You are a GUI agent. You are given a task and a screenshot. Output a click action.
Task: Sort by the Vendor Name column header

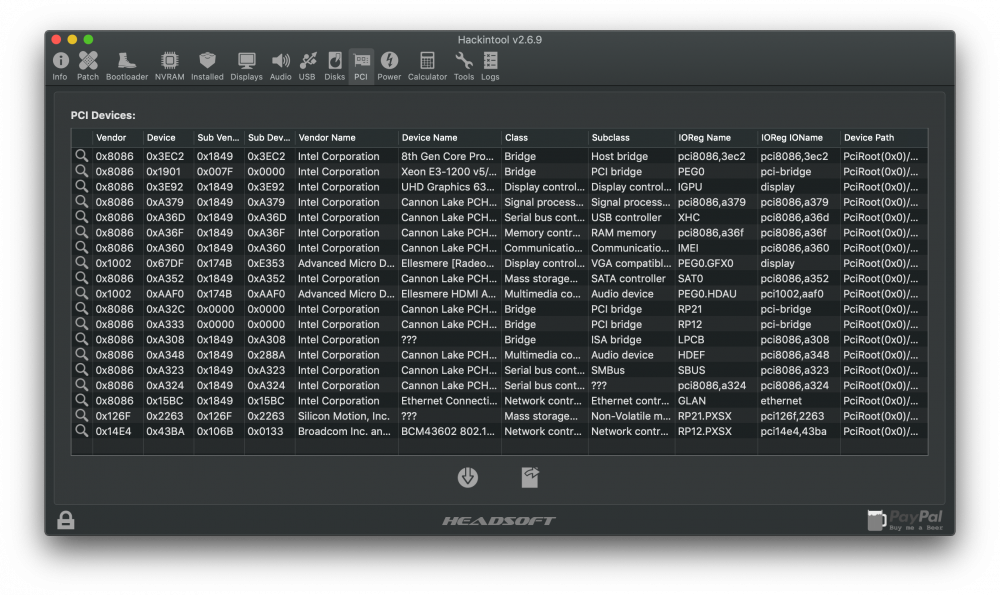pos(347,138)
